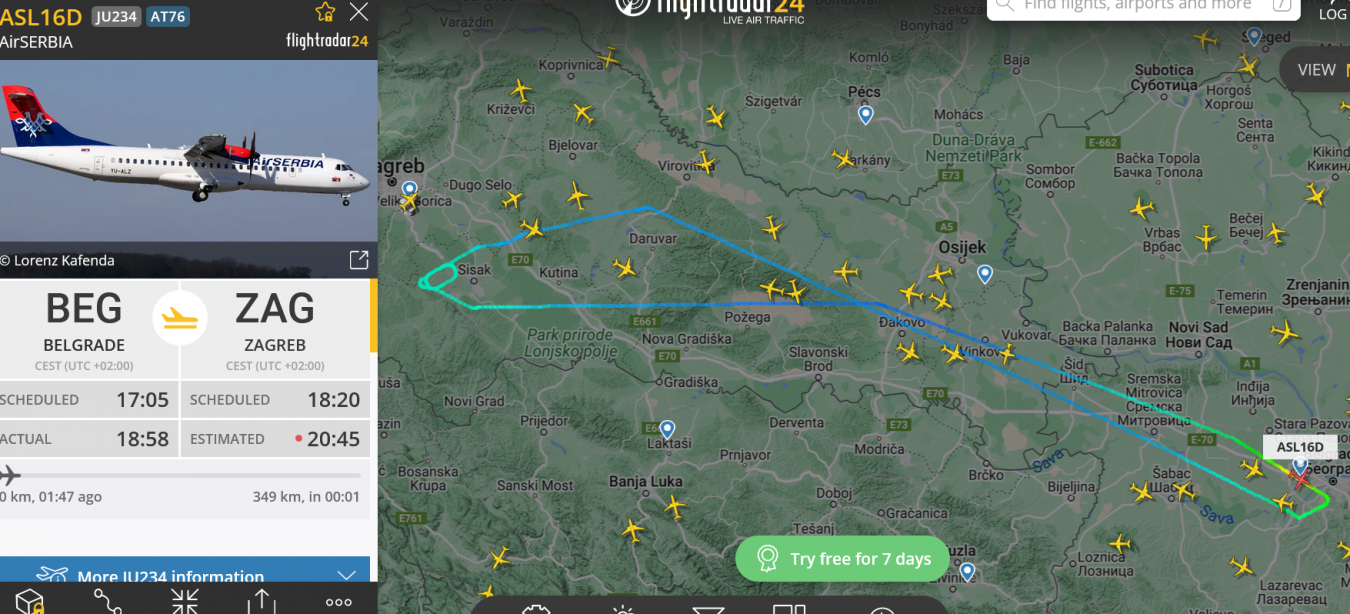Click the JU234 flight number badge
This screenshot has width=1350, height=614.
[116, 16]
